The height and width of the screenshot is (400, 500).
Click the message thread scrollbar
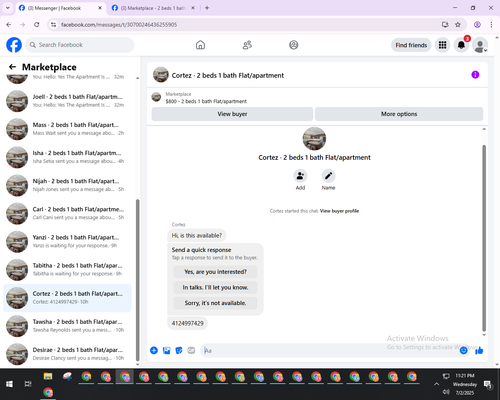[484, 238]
